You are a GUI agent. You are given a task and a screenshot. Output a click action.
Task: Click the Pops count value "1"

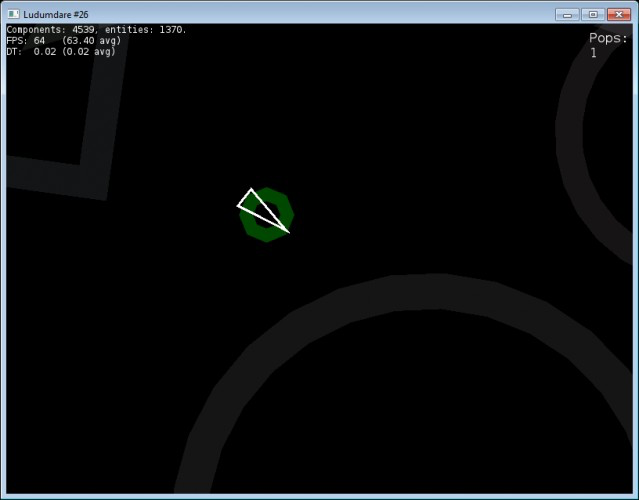(x=593, y=53)
